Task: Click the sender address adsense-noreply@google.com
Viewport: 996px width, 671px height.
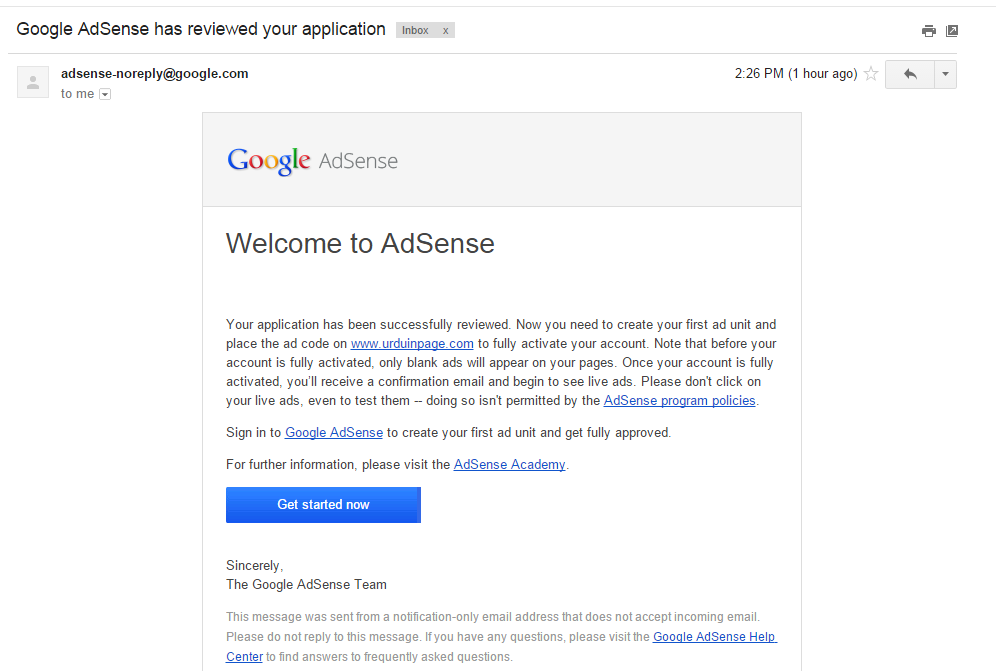Action: click(x=155, y=74)
